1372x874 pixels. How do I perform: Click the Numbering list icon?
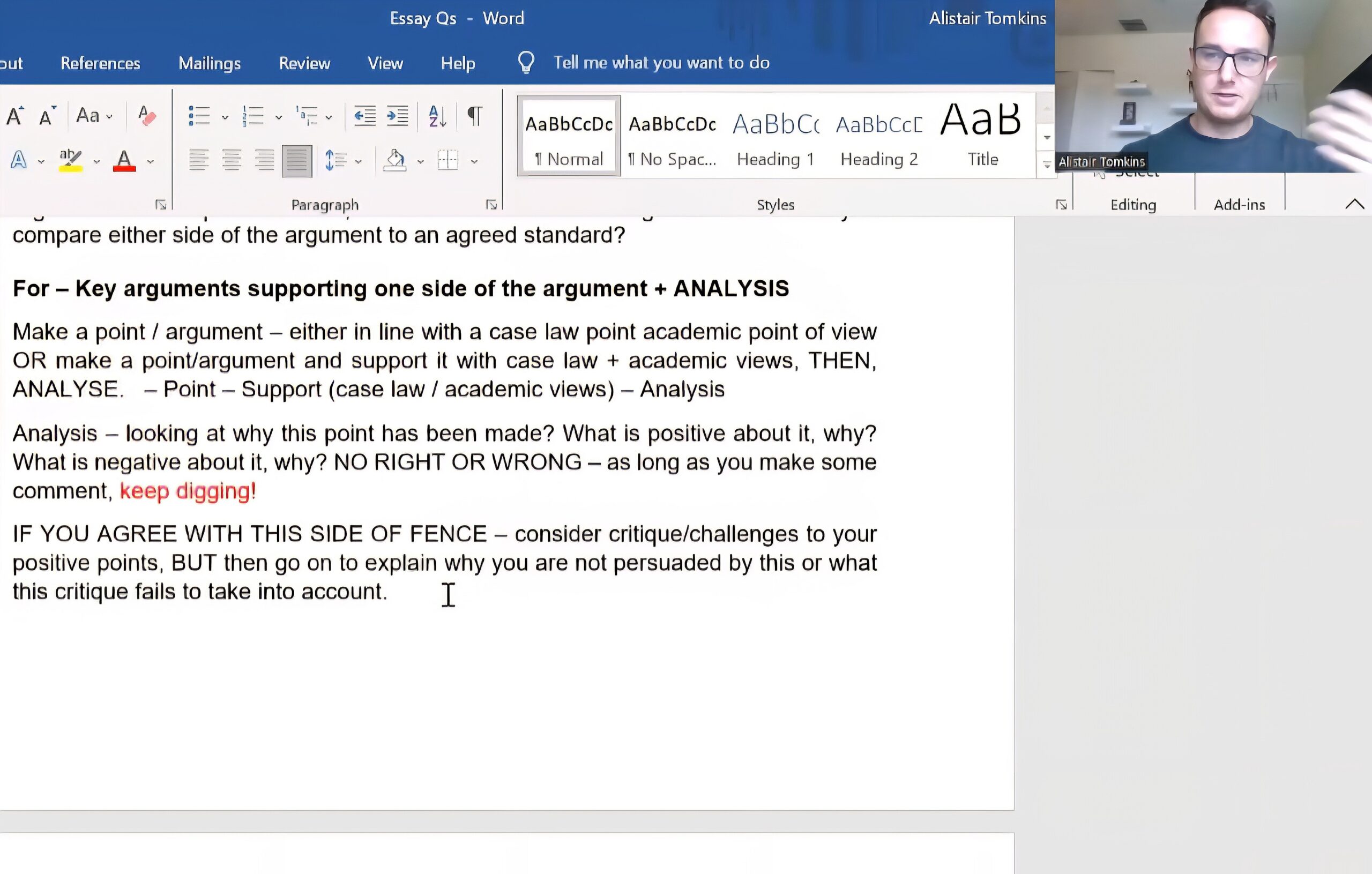[253, 116]
